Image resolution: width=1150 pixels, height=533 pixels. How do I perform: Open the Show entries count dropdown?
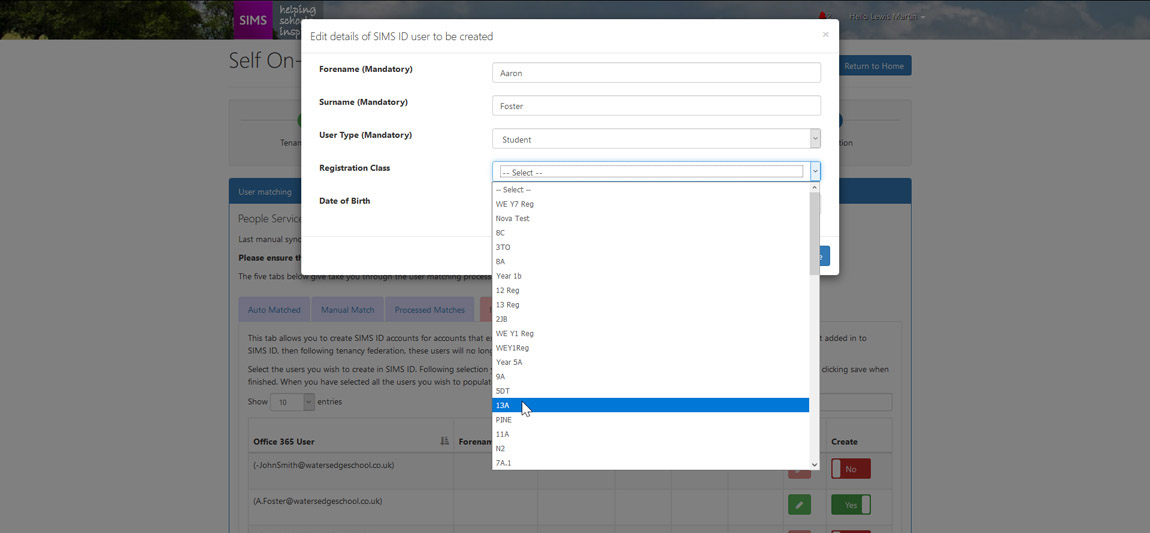[x=292, y=402]
